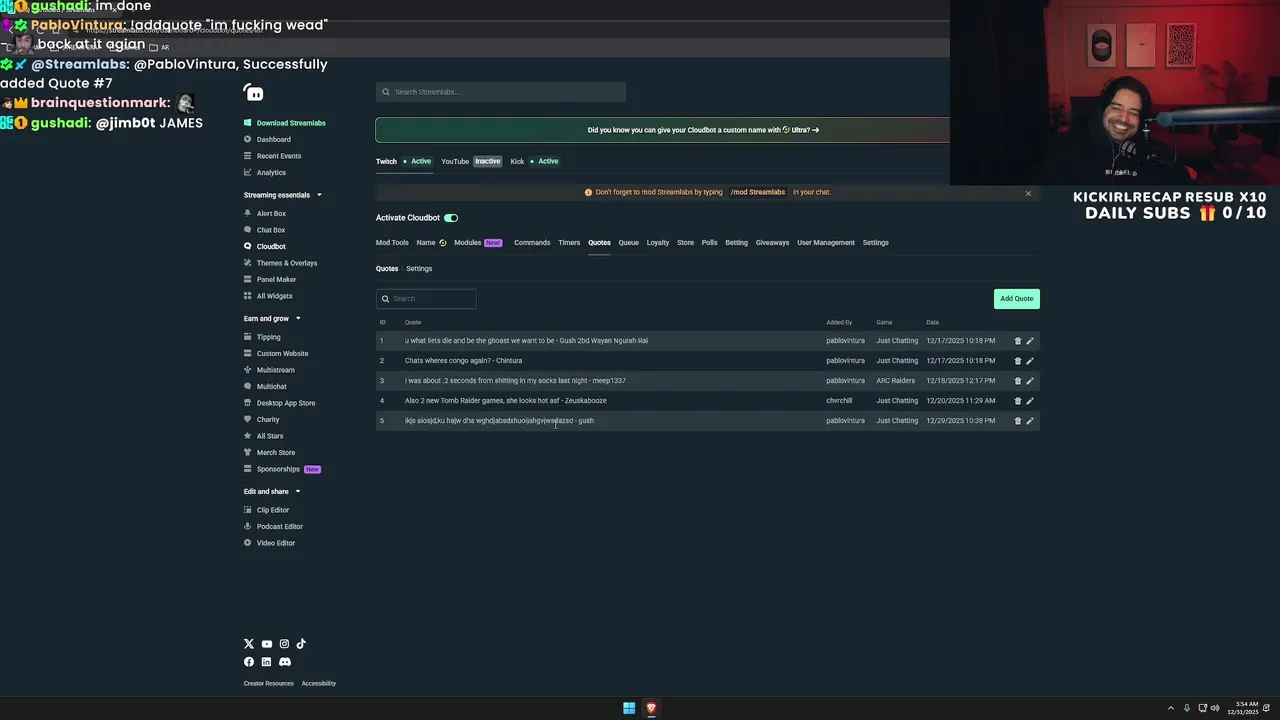The image size is (1280, 720).
Task: Open the User Management tab
Action: point(826,243)
